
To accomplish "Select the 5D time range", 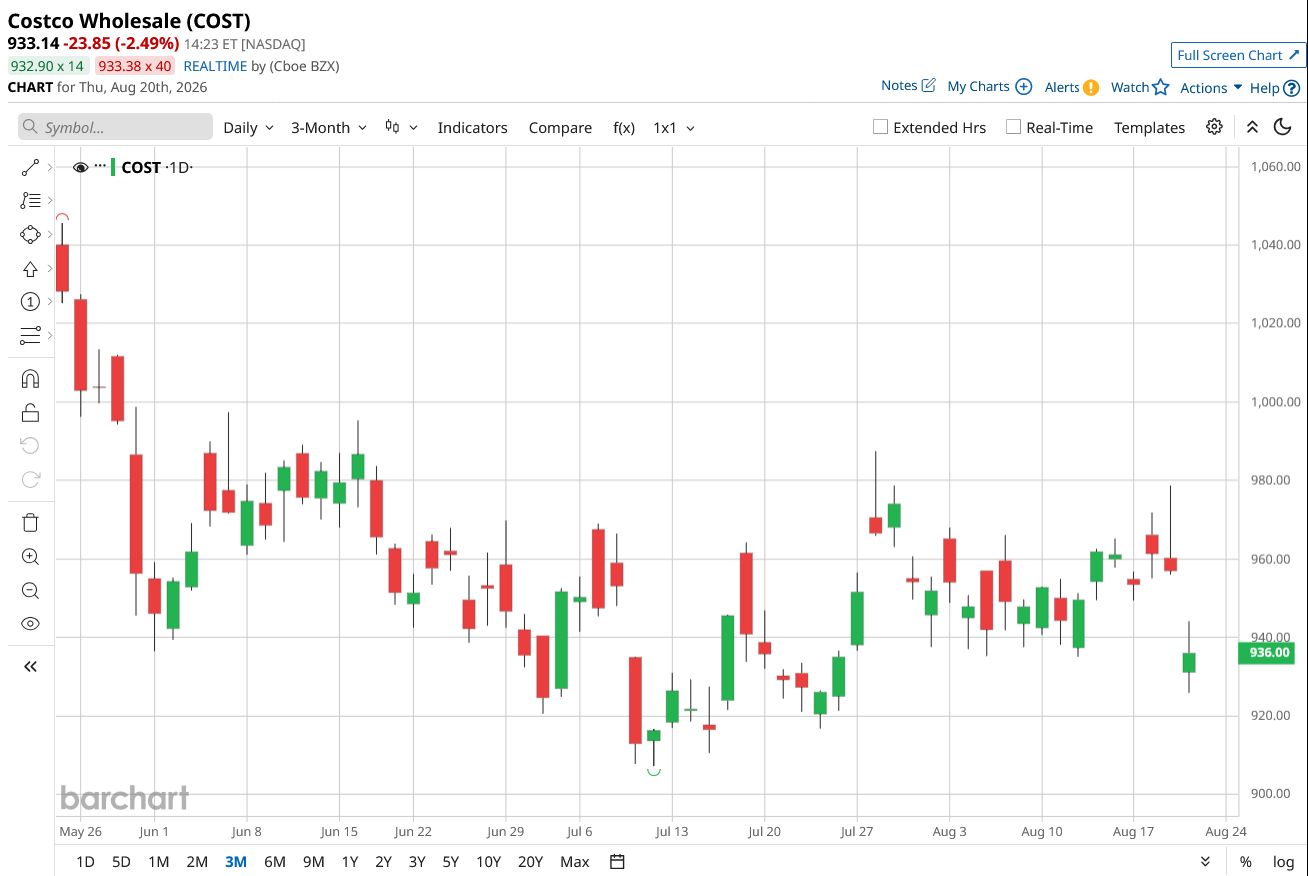I will (x=121, y=862).
